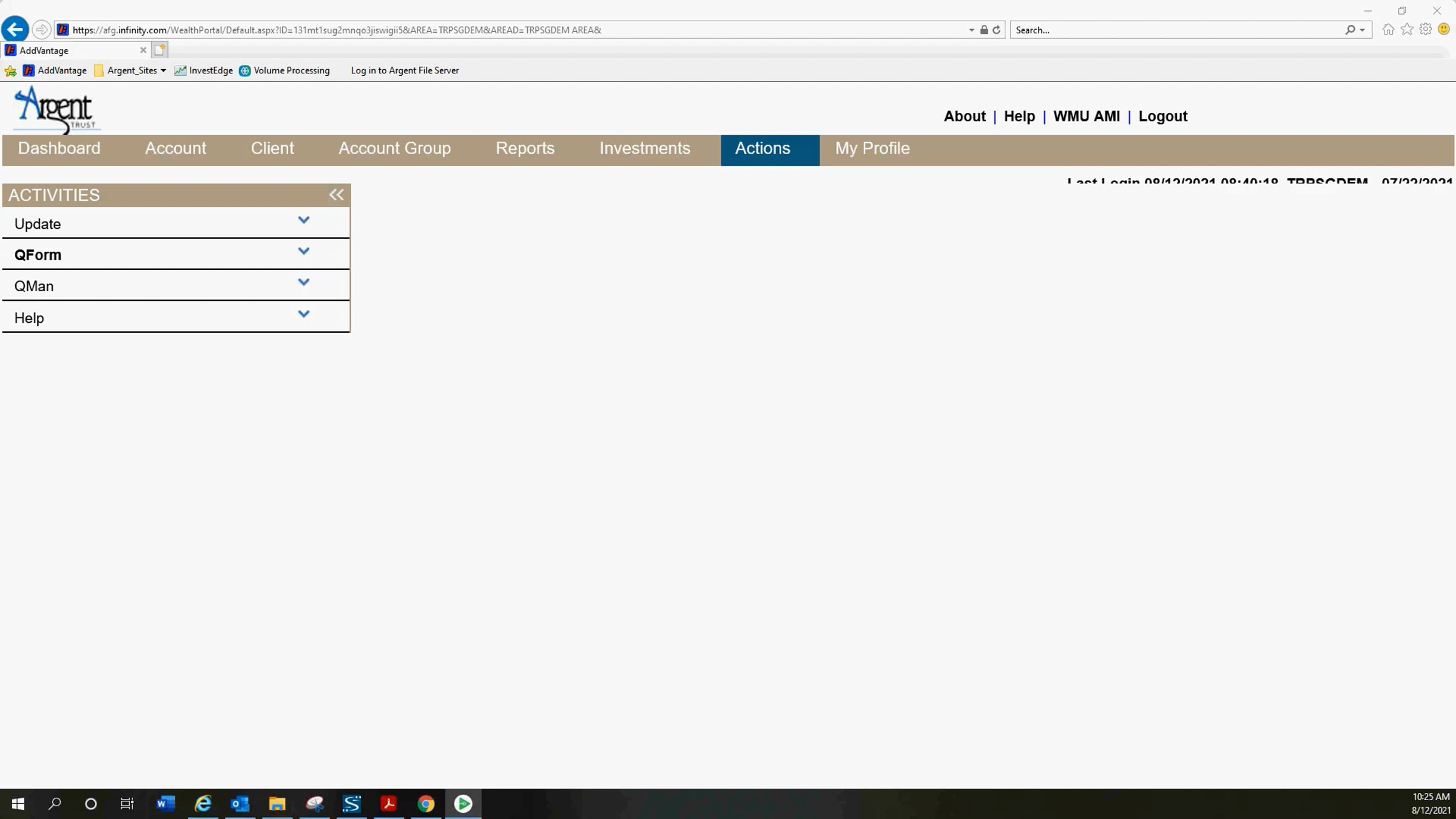Viewport: 1456px width, 819px height.
Task: Click the lock security icon in address bar
Action: click(984, 30)
